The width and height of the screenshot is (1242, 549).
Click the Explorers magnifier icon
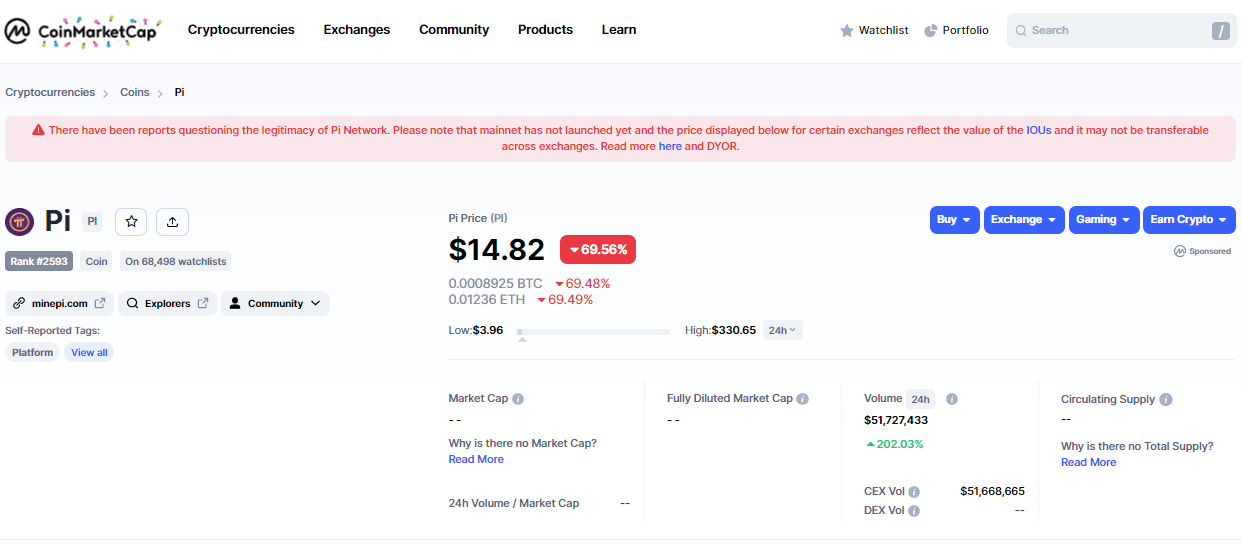click(132, 303)
